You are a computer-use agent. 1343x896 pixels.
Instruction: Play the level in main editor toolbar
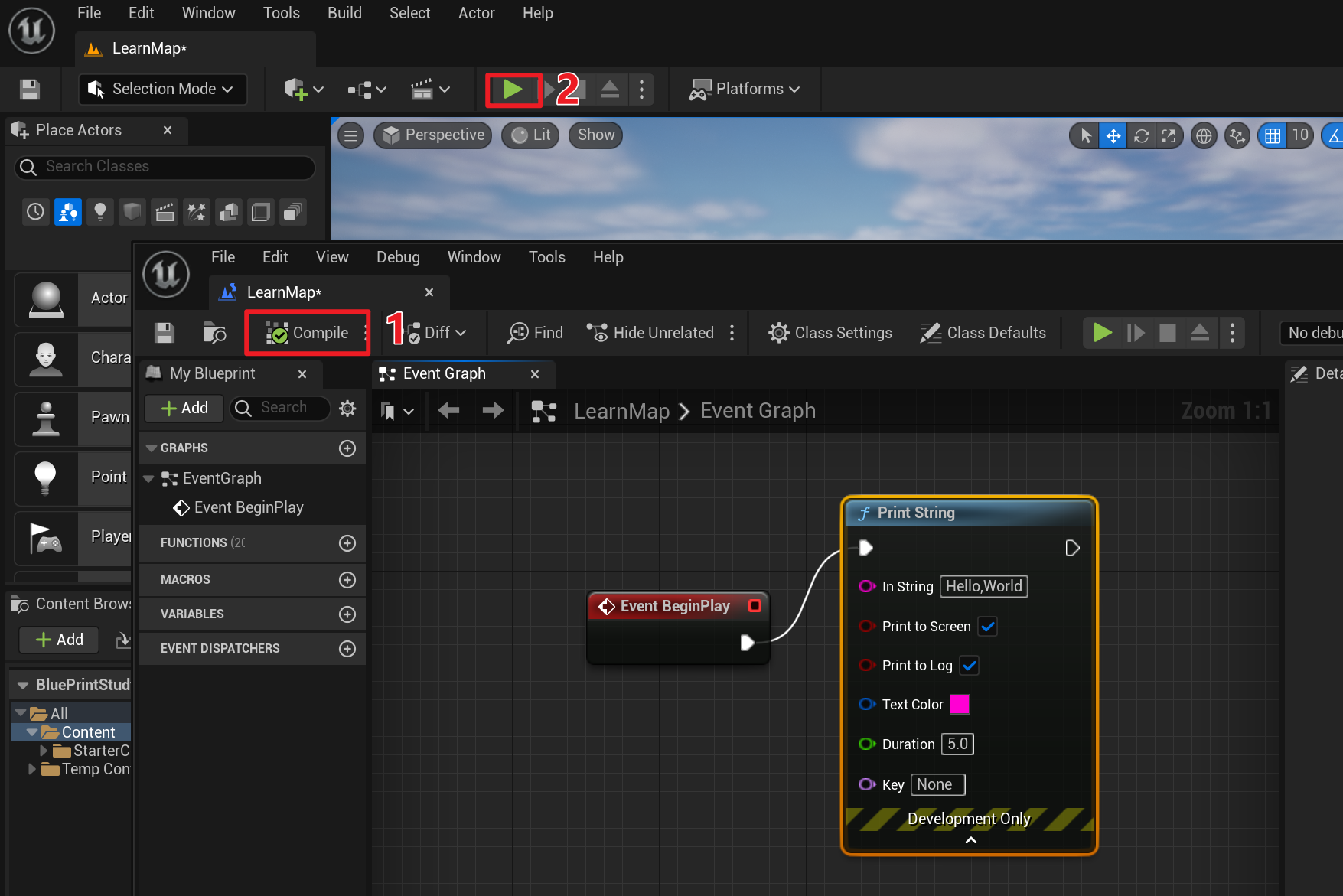(x=513, y=90)
